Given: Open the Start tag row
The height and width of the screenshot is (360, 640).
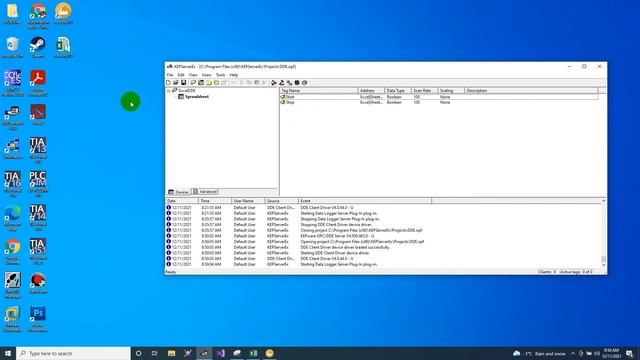Looking at the screenshot, I should 439,97.
